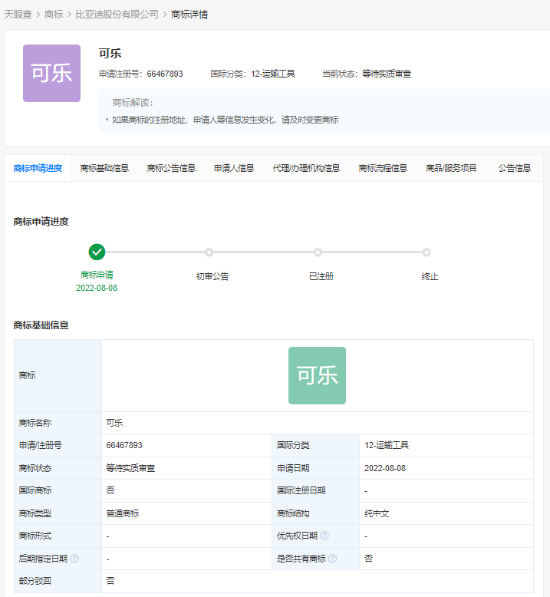Open the 申请人信息 tab

pyautogui.click(x=234, y=168)
